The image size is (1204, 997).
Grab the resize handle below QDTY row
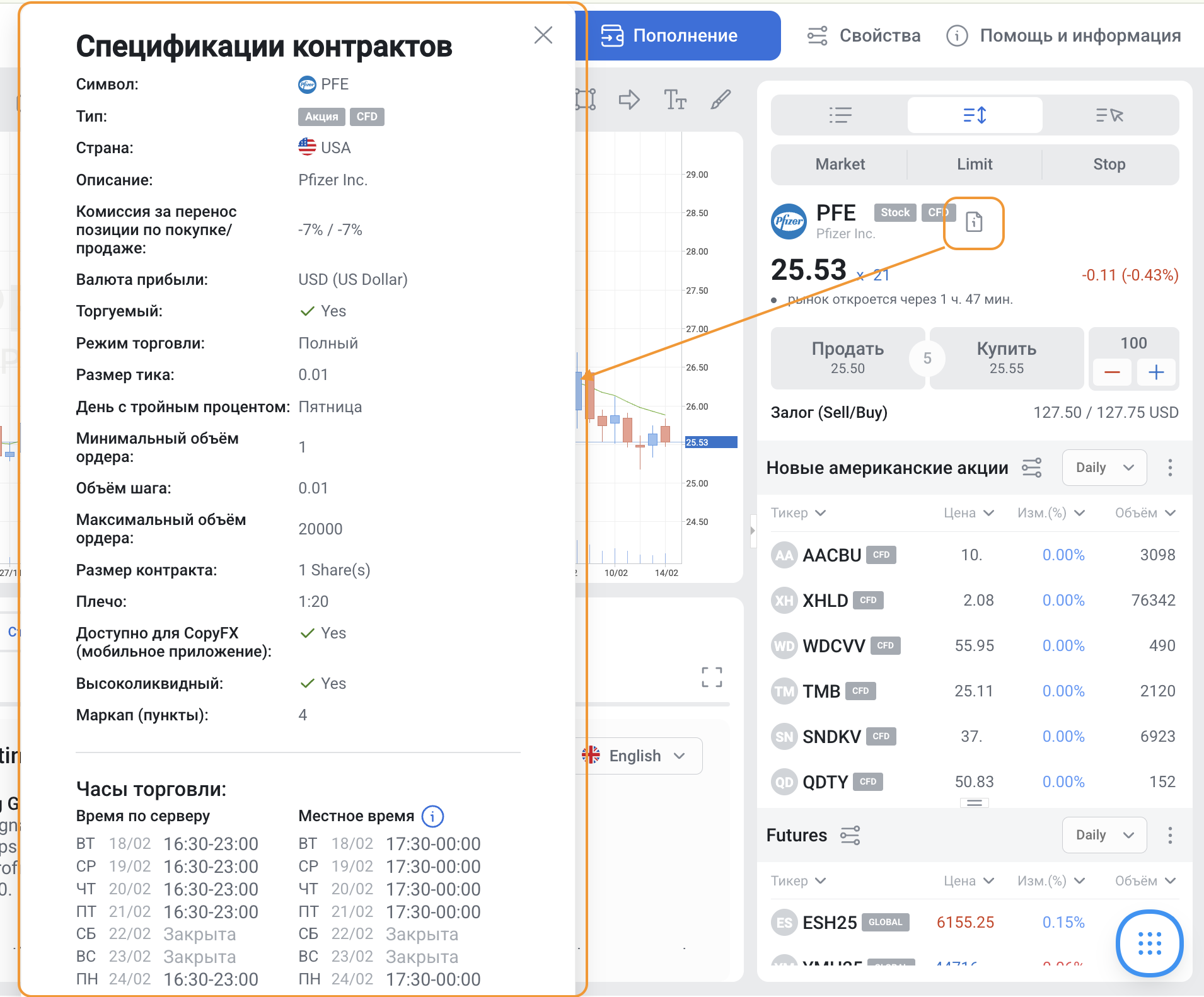(x=974, y=803)
